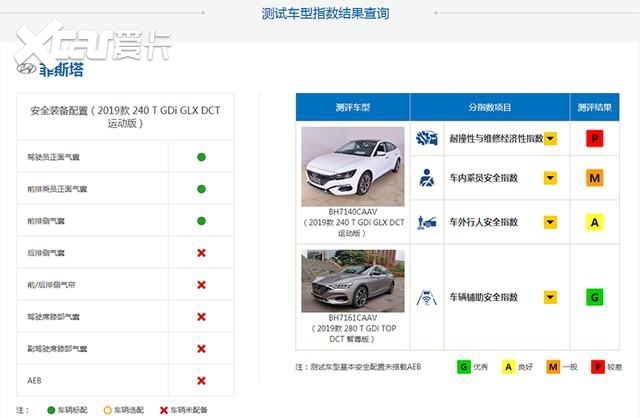
Task: Click 前/后排侧气帘 row label
Action: pos(51,285)
